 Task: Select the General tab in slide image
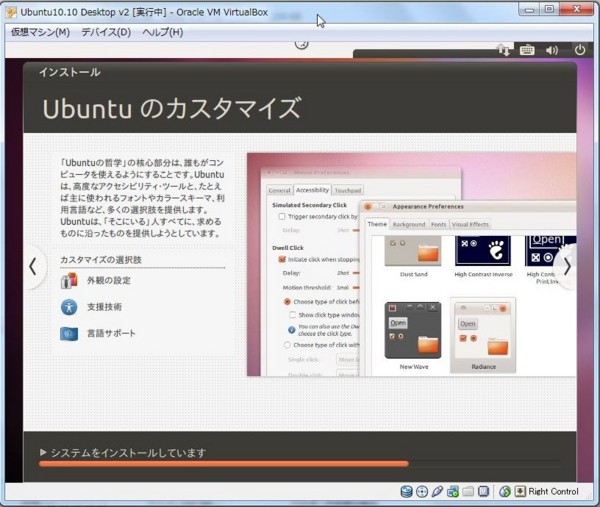(x=279, y=190)
